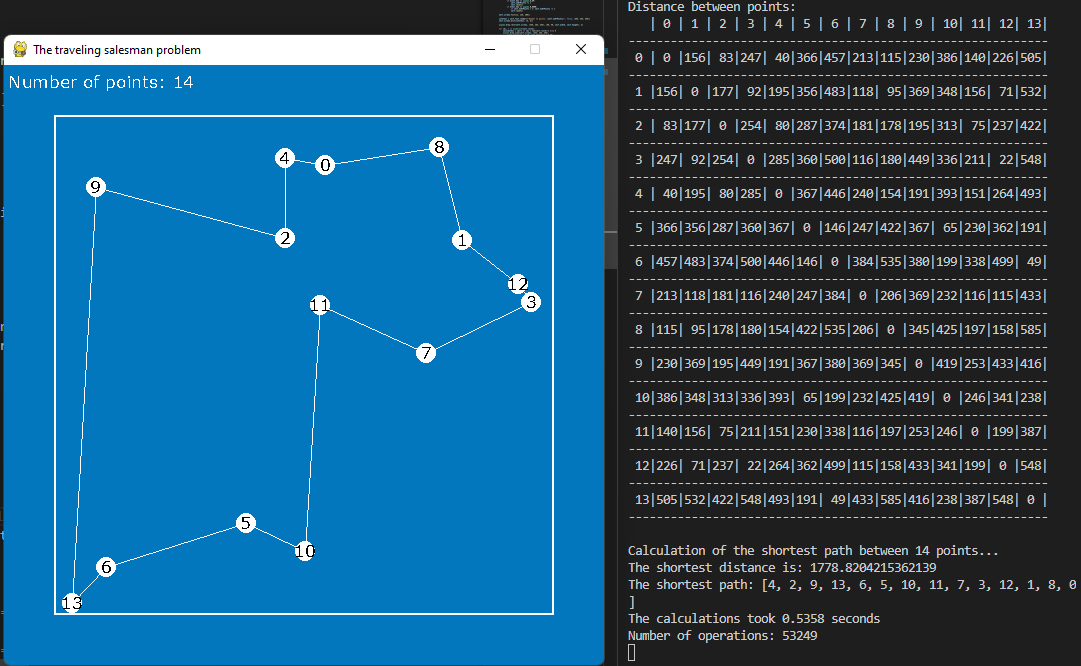Screen dimensions: 1081x666
Task: Click node 10 below point 11
Action: point(304,551)
